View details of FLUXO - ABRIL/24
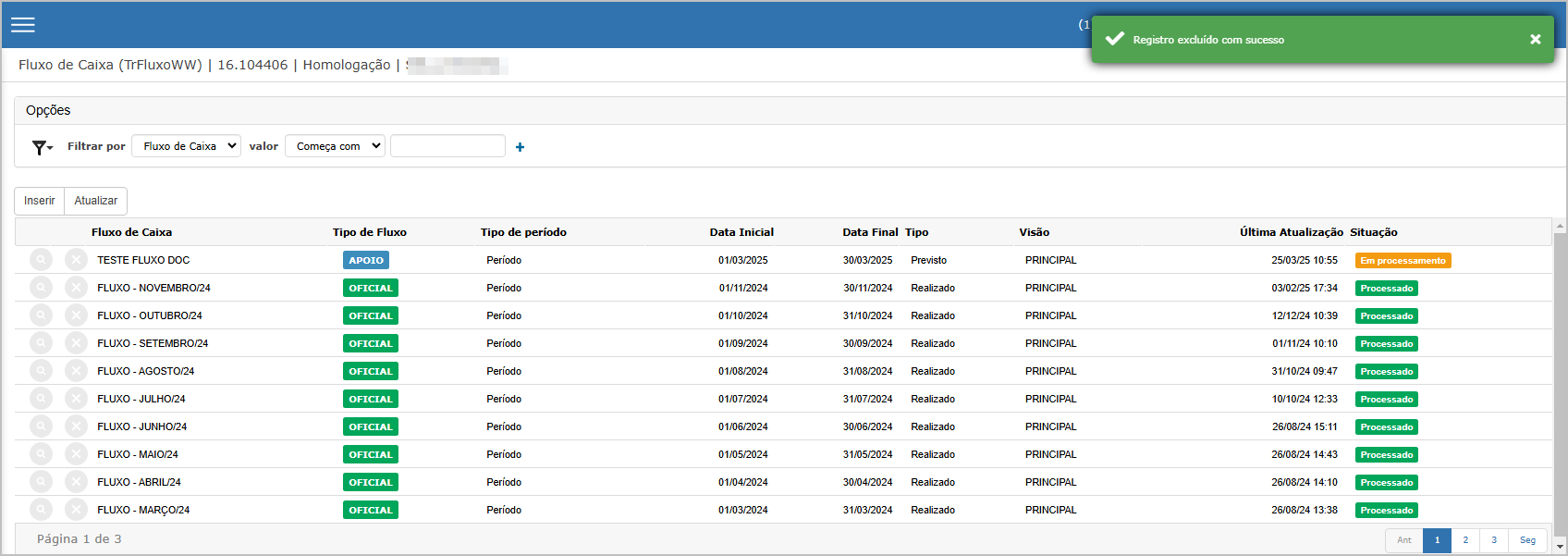The image size is (1568, 556). click(x=41, y=482)
